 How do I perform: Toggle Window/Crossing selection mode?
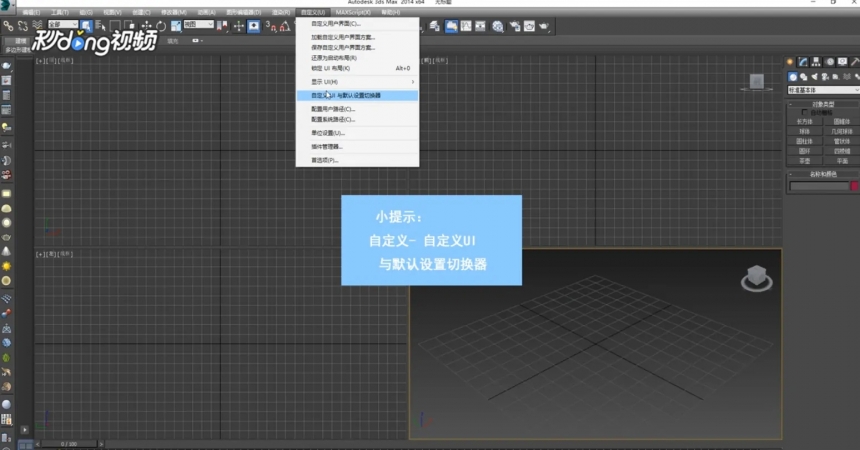129,26
